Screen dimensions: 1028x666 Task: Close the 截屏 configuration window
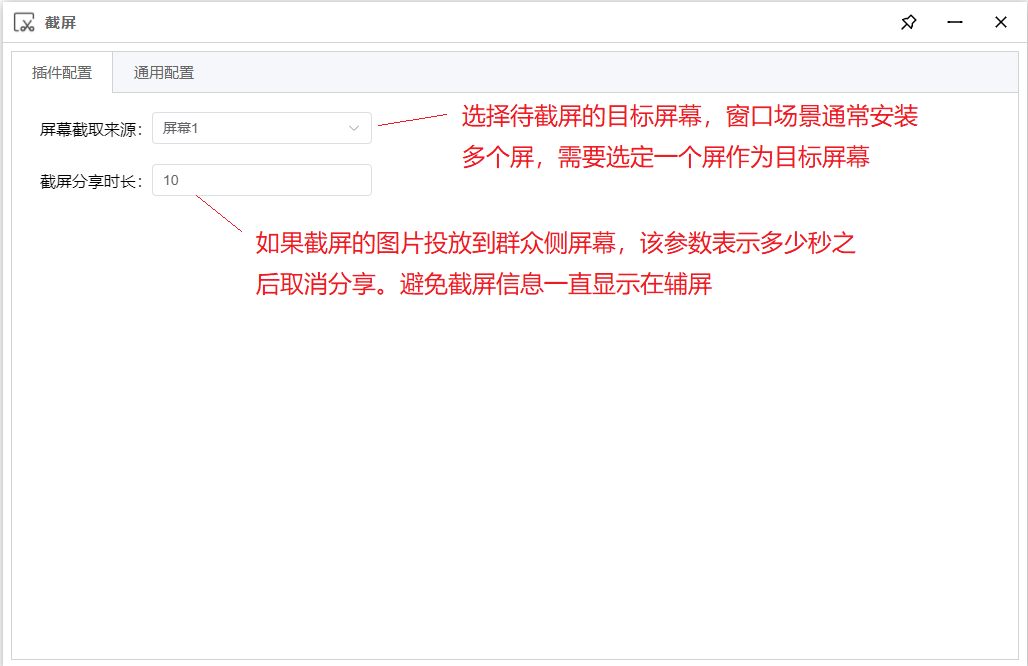point(1000,22)
